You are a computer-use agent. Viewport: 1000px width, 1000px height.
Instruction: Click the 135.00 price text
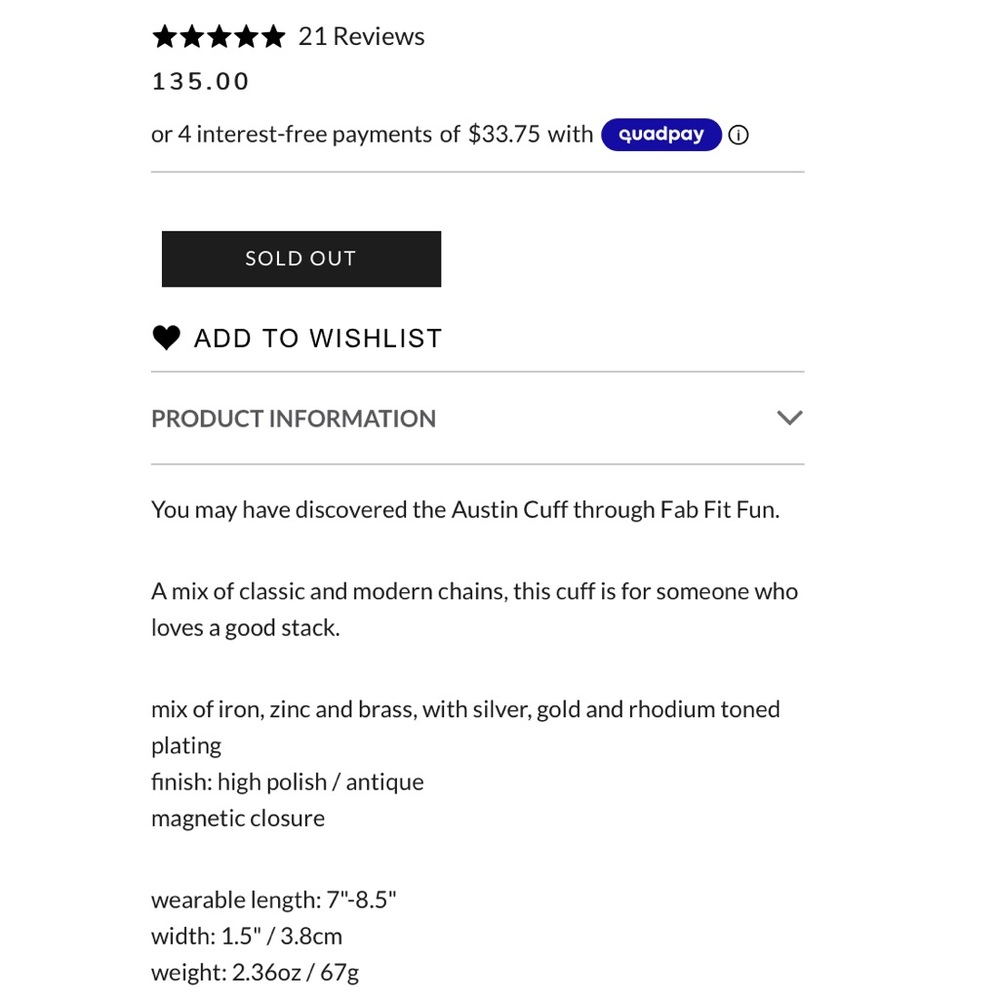200,82
